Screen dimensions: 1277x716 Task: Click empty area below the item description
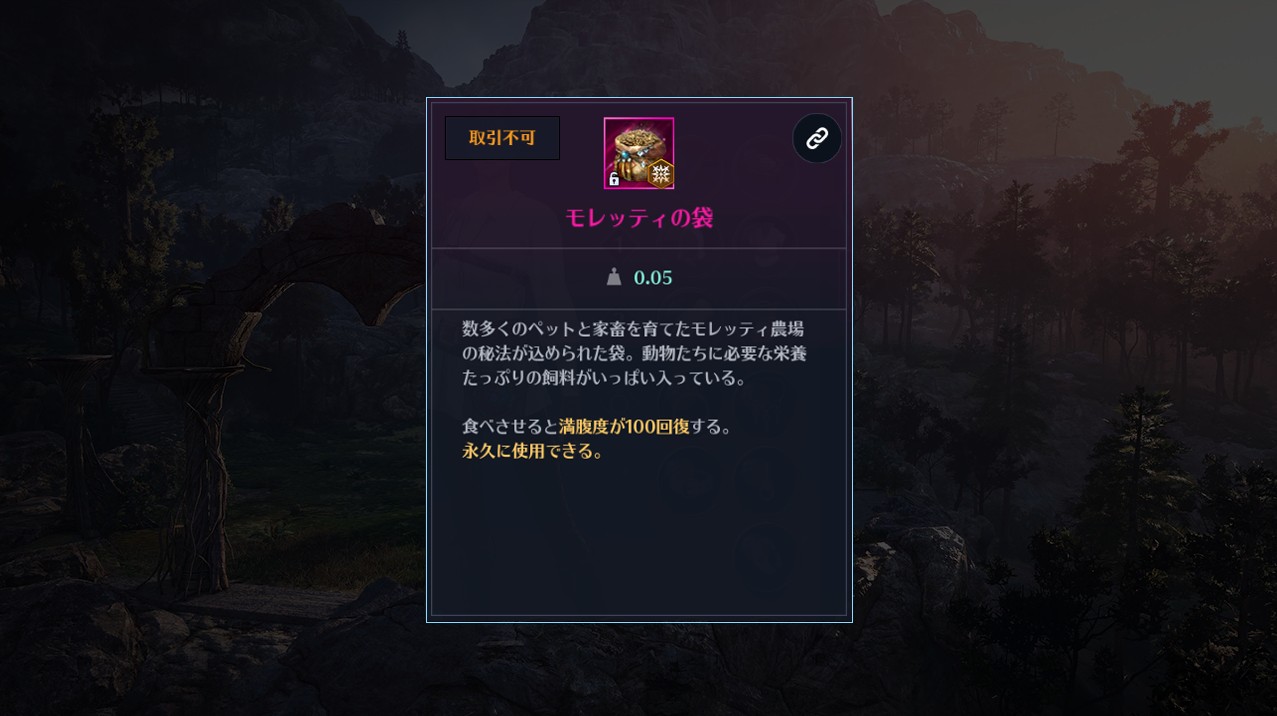(639, 540)
